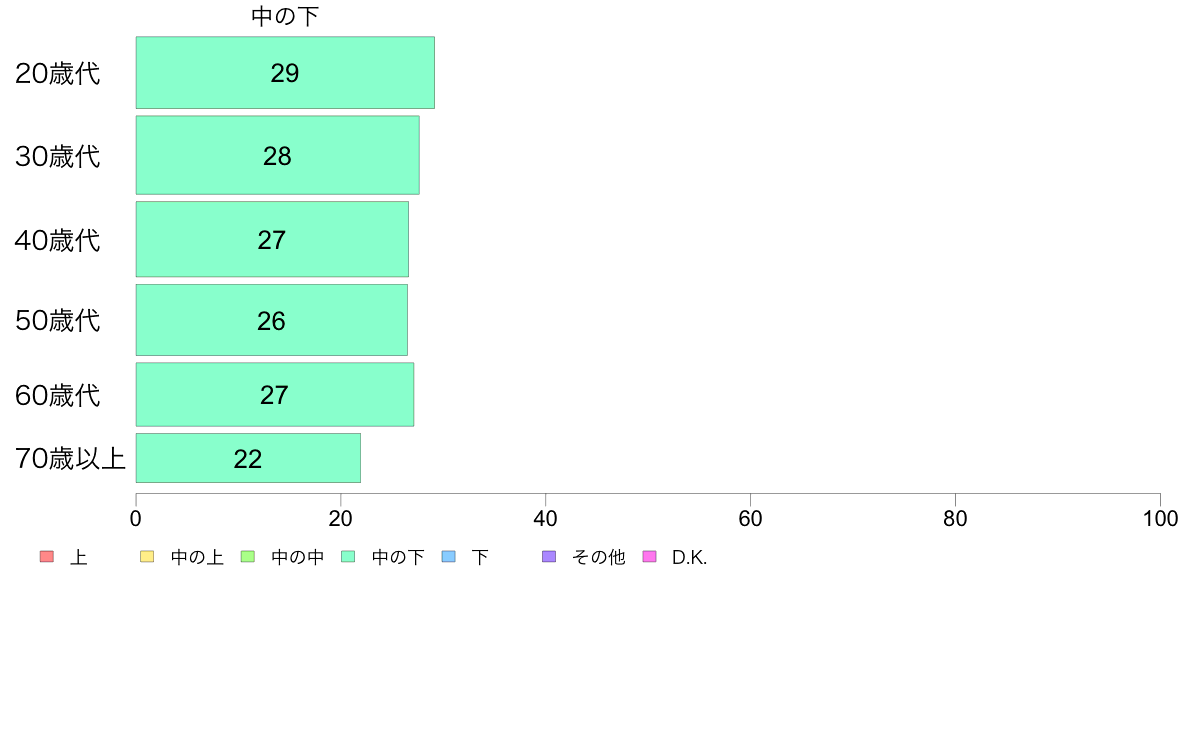Select the 60歳代 bar with value 27
This screenshot has height=736, width=1188.
click(274, 395)
